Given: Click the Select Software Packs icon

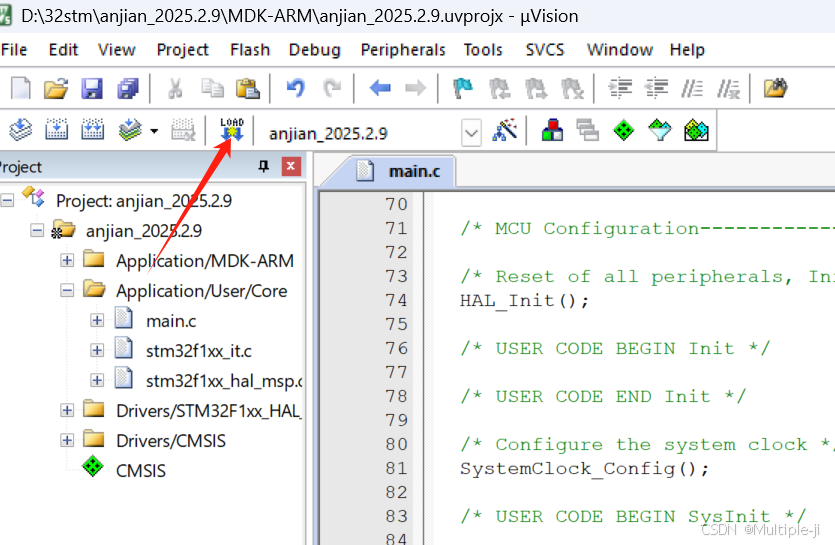Looking at the screenshot, I should tap(660, 130).
